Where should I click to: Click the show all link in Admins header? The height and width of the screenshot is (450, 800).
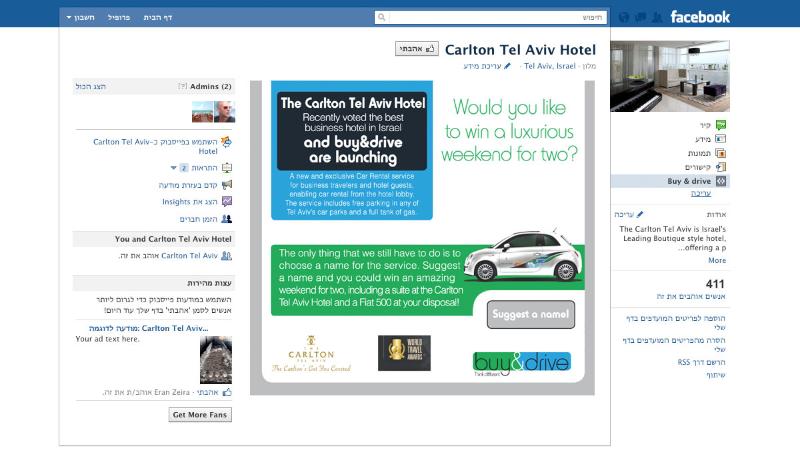point(90,86)
